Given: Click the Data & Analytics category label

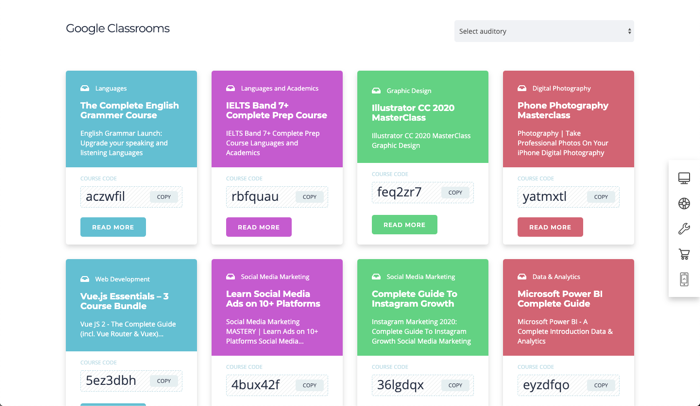Looking at the screenshot, I should [556, 277].
